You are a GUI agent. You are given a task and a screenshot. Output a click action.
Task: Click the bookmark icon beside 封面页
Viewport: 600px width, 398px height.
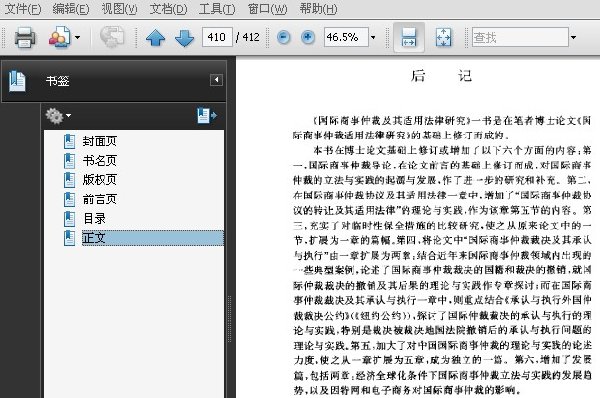point(69,142)
